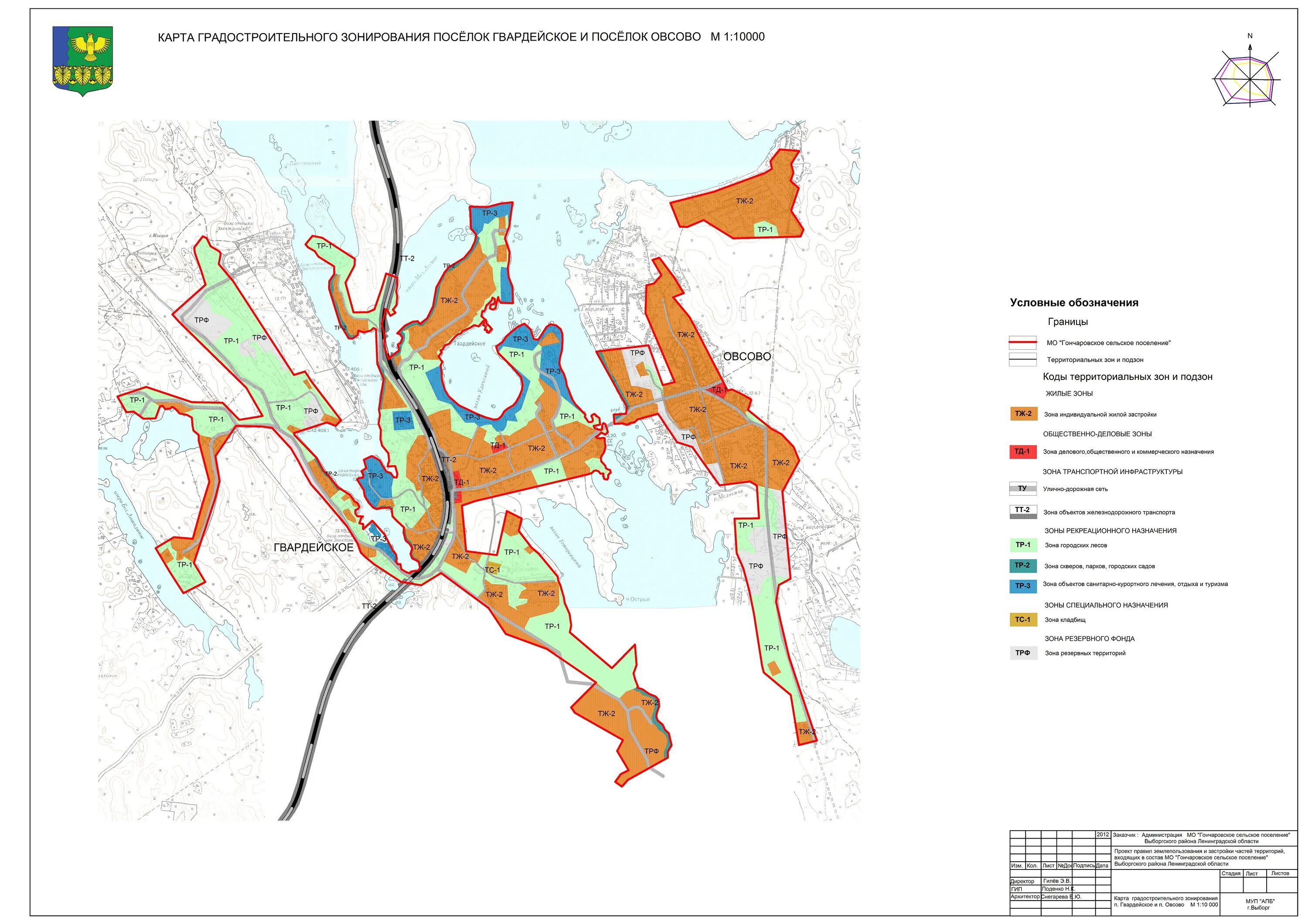Click the map title heading text

coord(461,37)
